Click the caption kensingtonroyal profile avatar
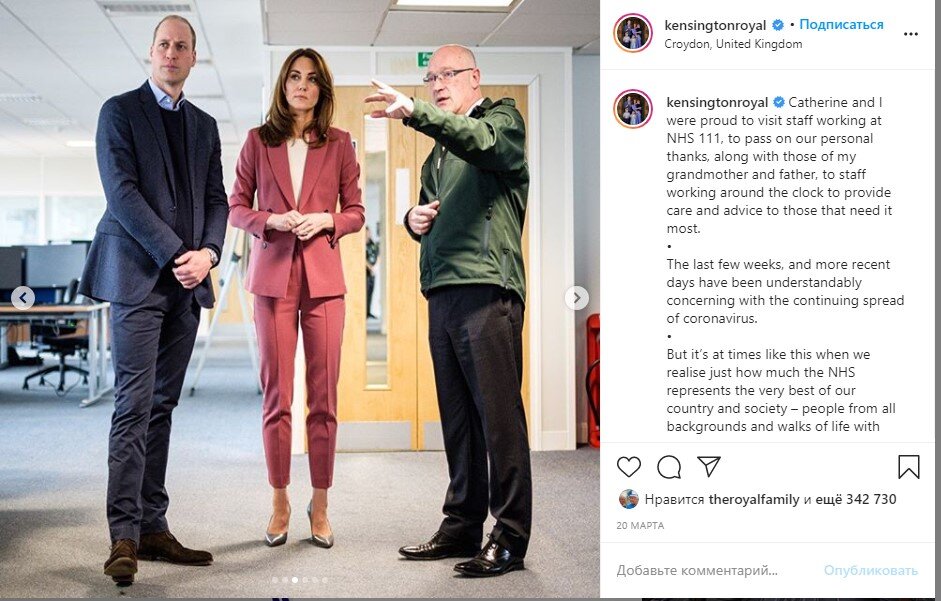 (633, 109)
